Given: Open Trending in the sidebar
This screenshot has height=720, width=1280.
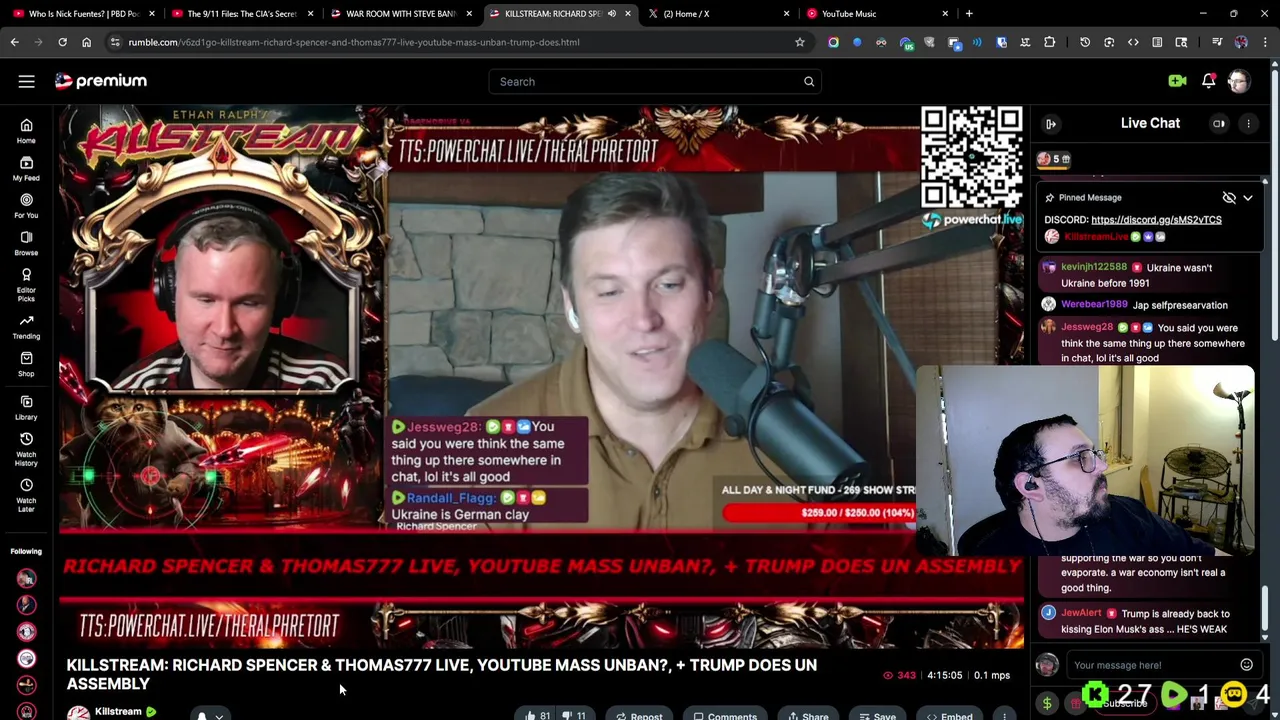Looking at the screenshot, I should [26, 327].
